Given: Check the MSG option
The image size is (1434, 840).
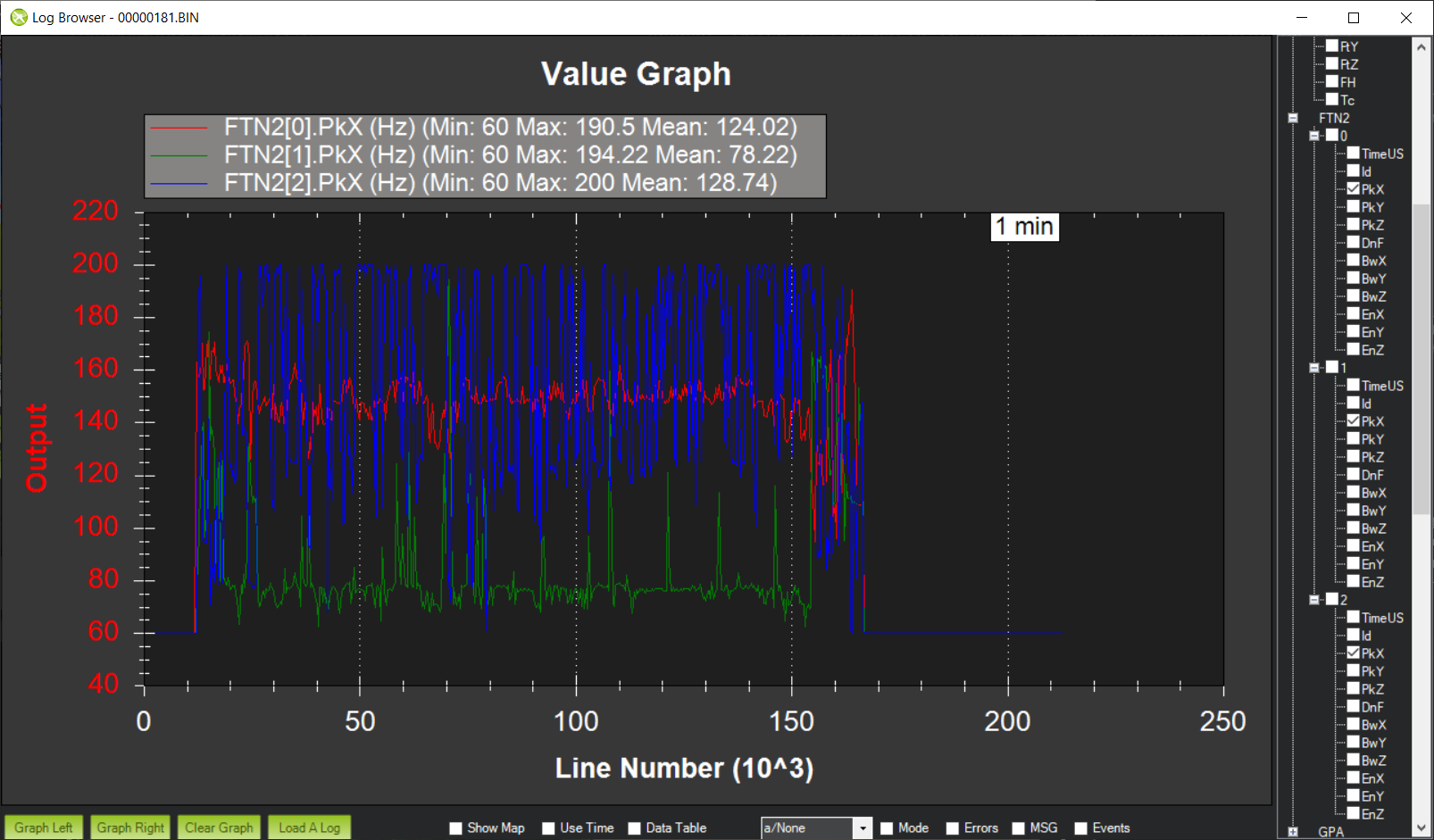Looking at the screenshot, I should [1019, 828].
